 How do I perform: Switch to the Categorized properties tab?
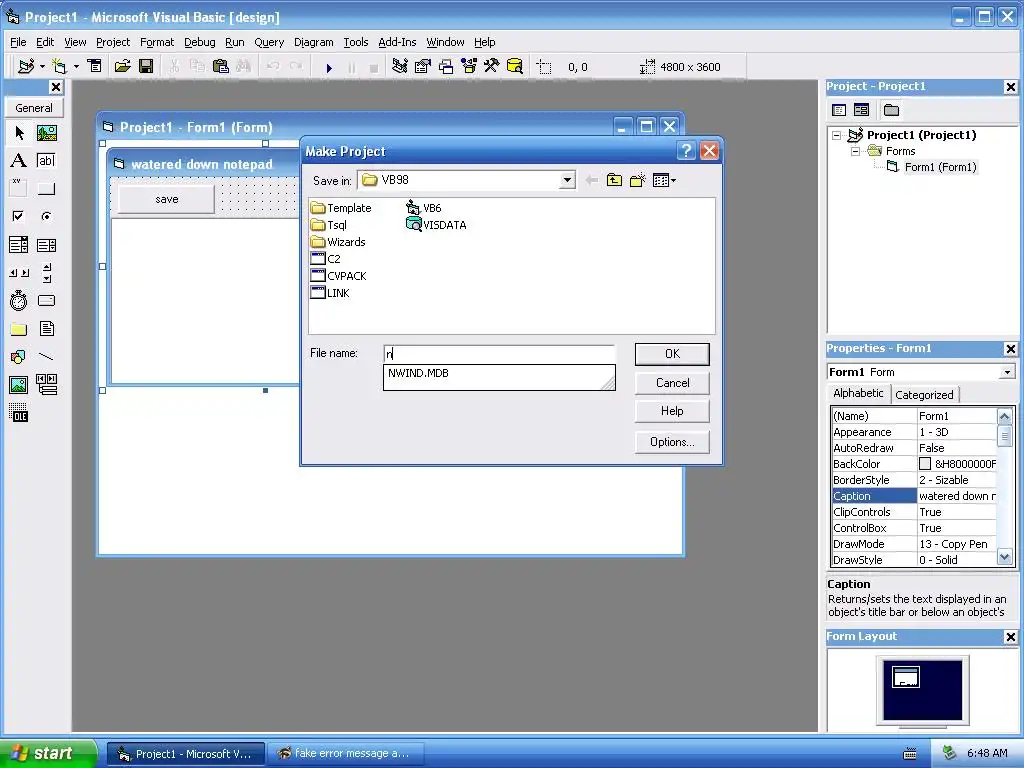tap(924, 394)
